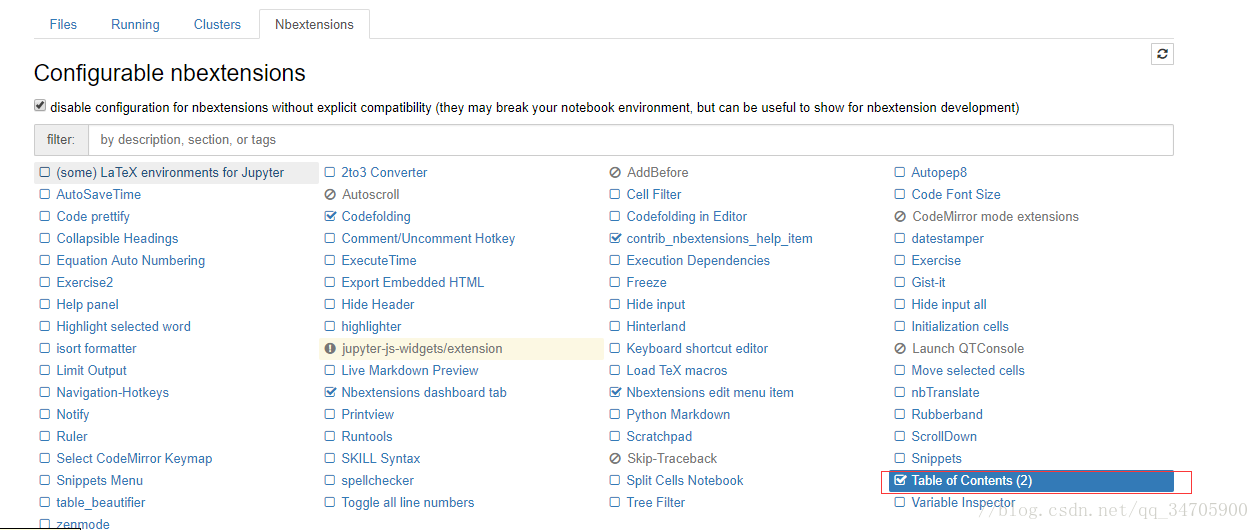Screen dimensions: 1259x530
Task: Select the Hinterland extension entry
Action: point(655,327)
